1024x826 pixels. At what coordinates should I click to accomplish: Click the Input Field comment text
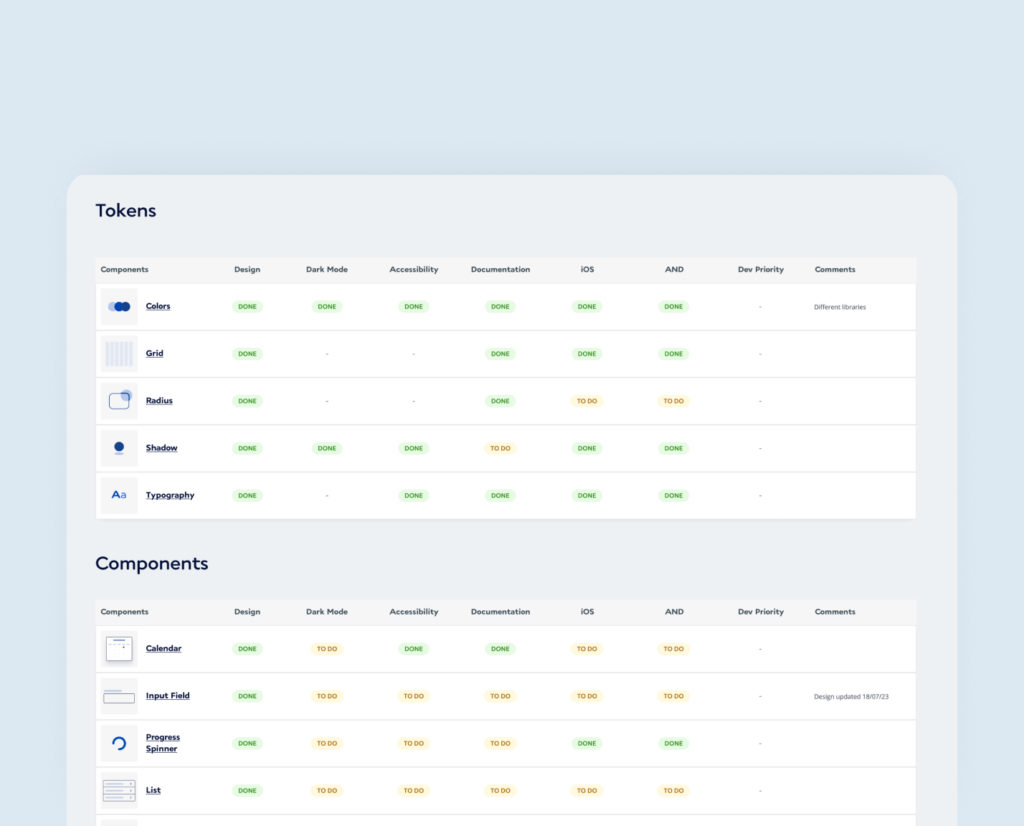tap(853, 696)
